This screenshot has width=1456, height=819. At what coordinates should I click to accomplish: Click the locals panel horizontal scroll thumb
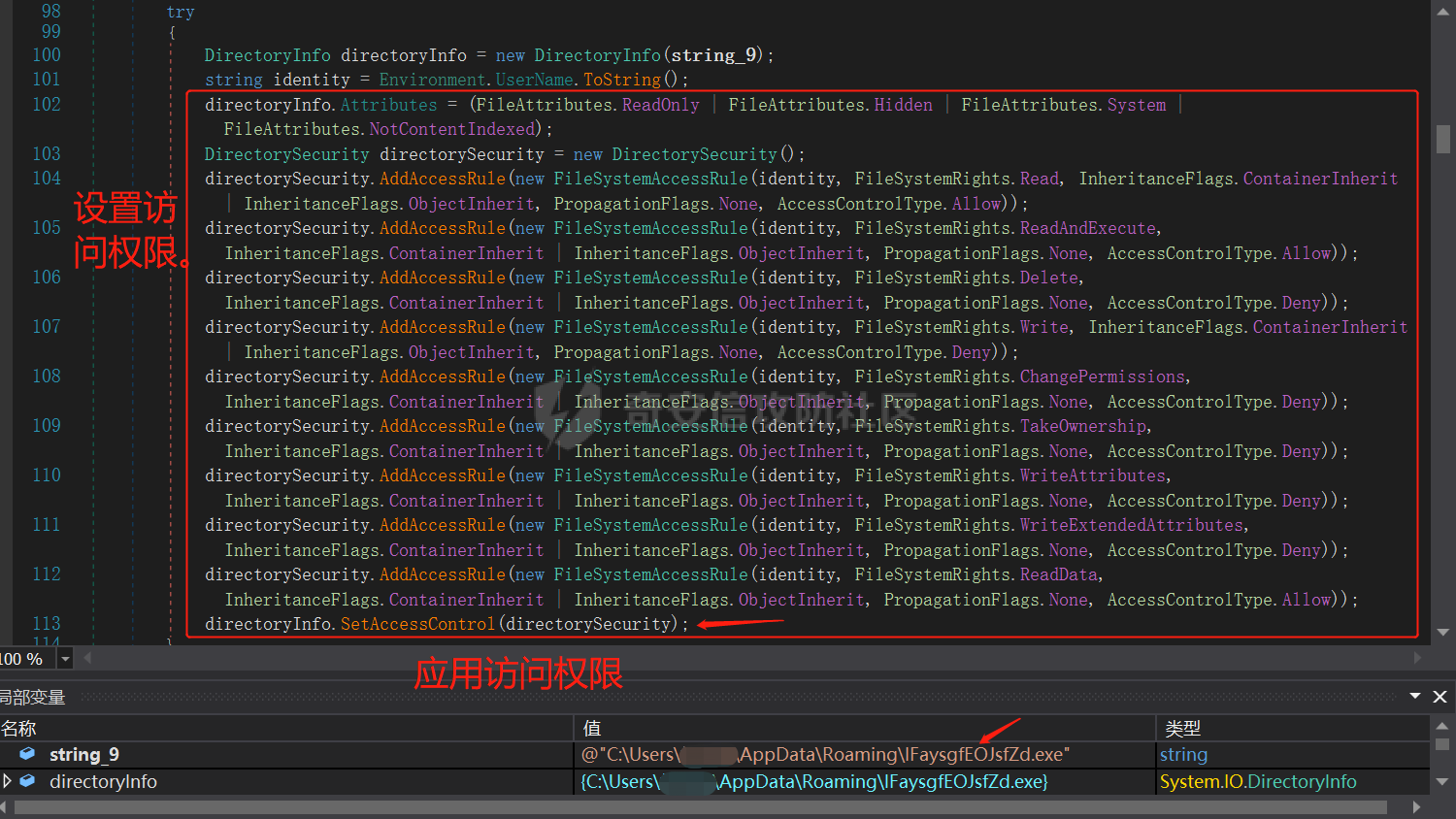(701, 807)
